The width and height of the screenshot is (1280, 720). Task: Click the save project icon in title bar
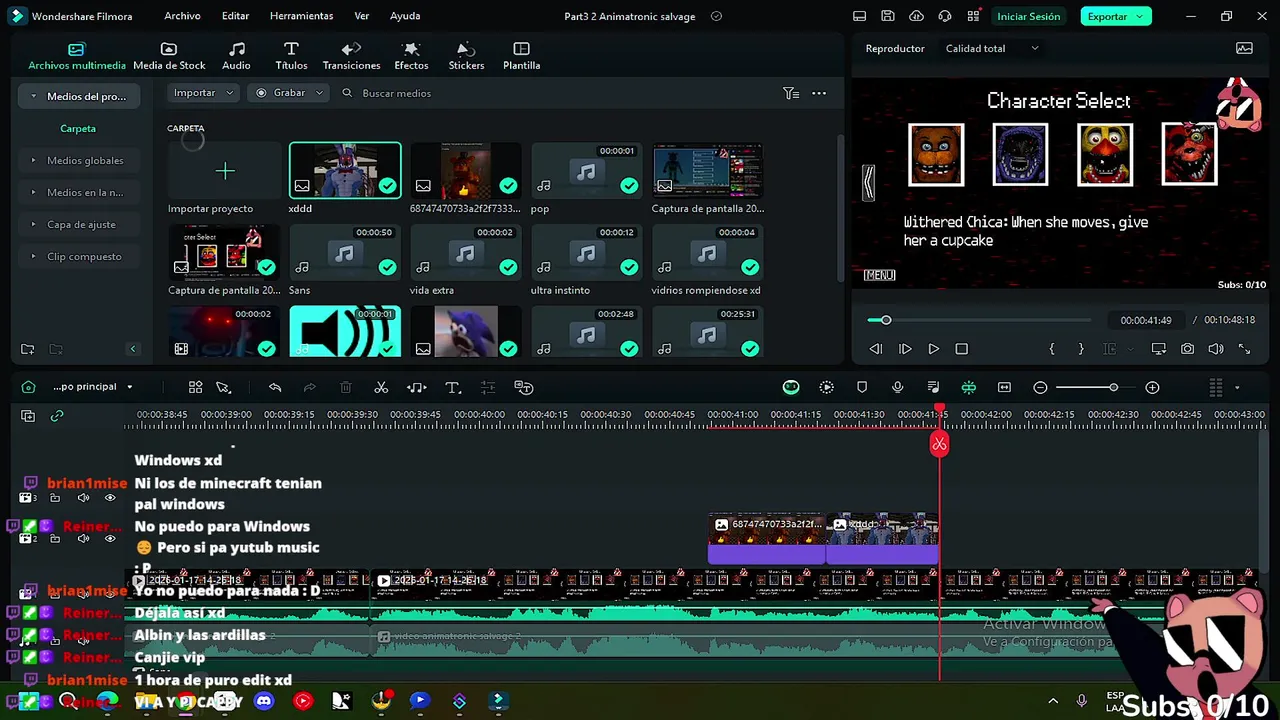(888, 16)
